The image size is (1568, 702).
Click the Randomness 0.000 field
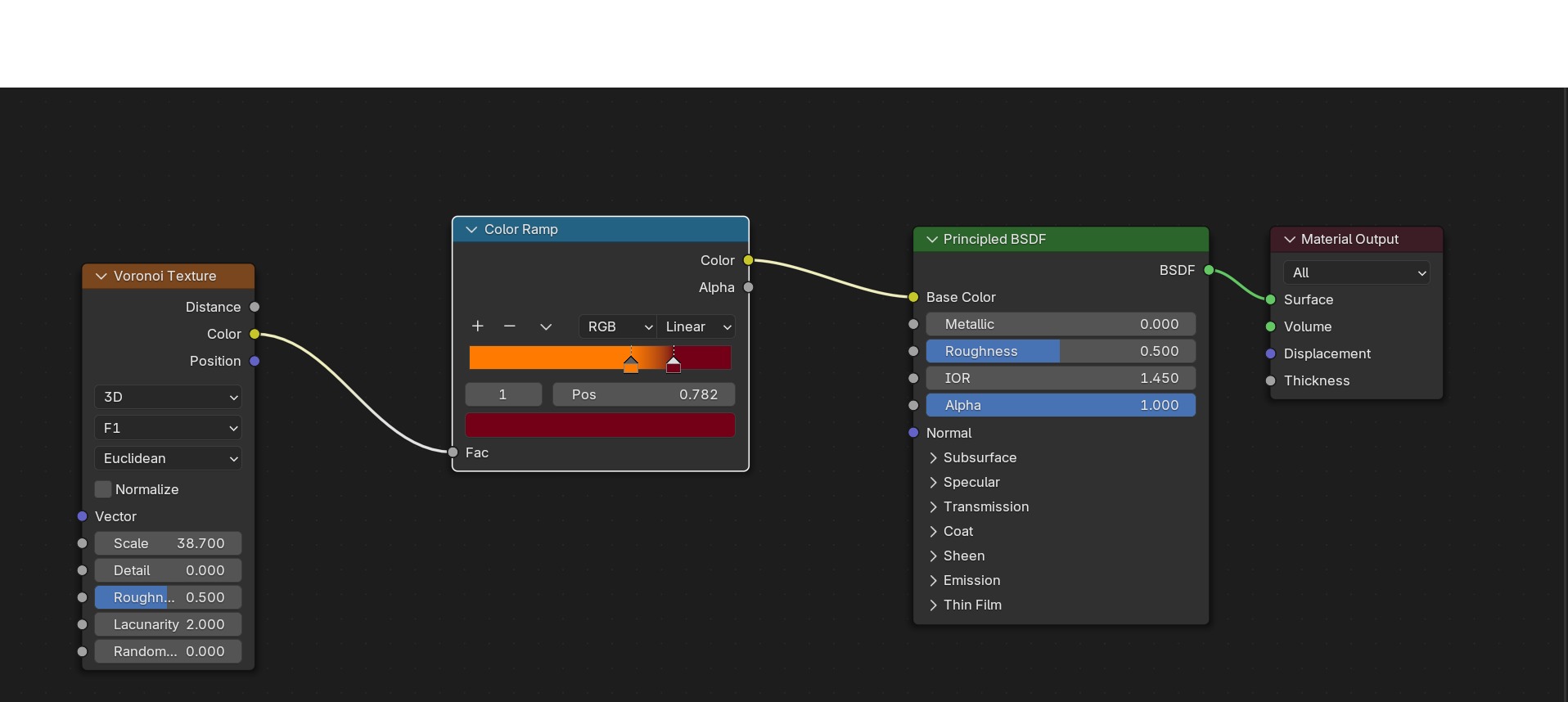[x=168, y=651]
